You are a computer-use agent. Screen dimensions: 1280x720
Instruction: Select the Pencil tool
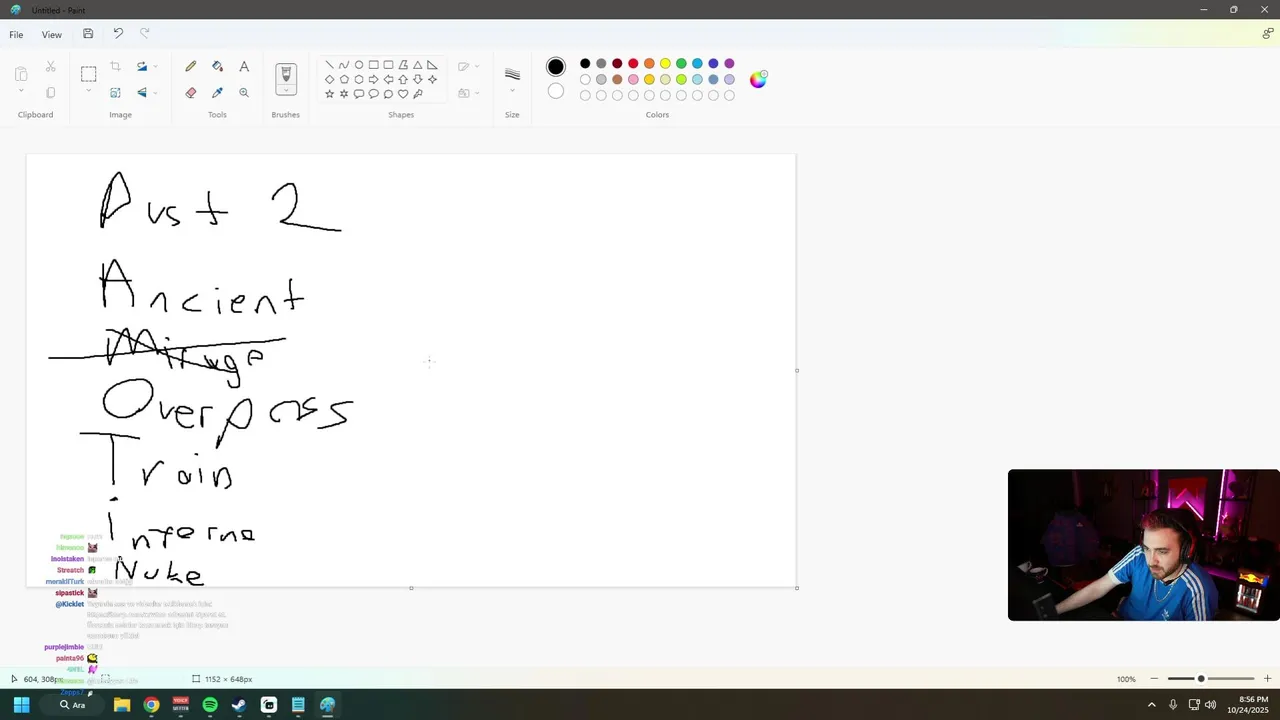pos(191,67)
